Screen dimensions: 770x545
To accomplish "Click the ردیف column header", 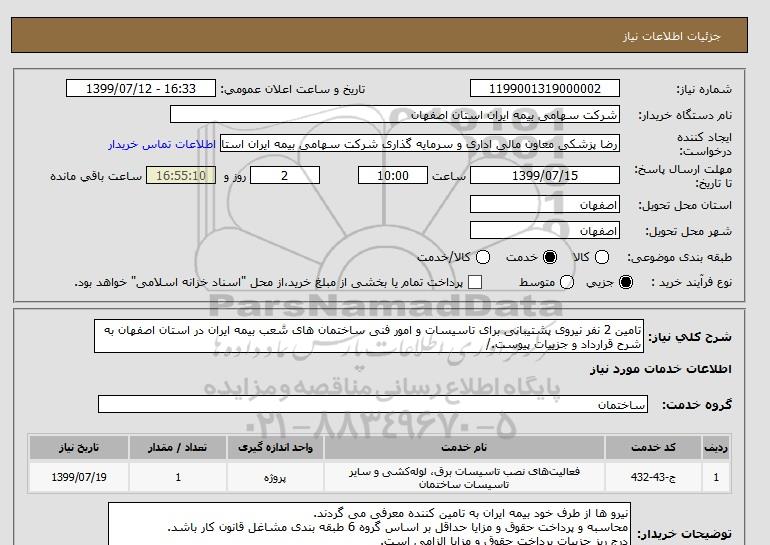I will 716,447.
